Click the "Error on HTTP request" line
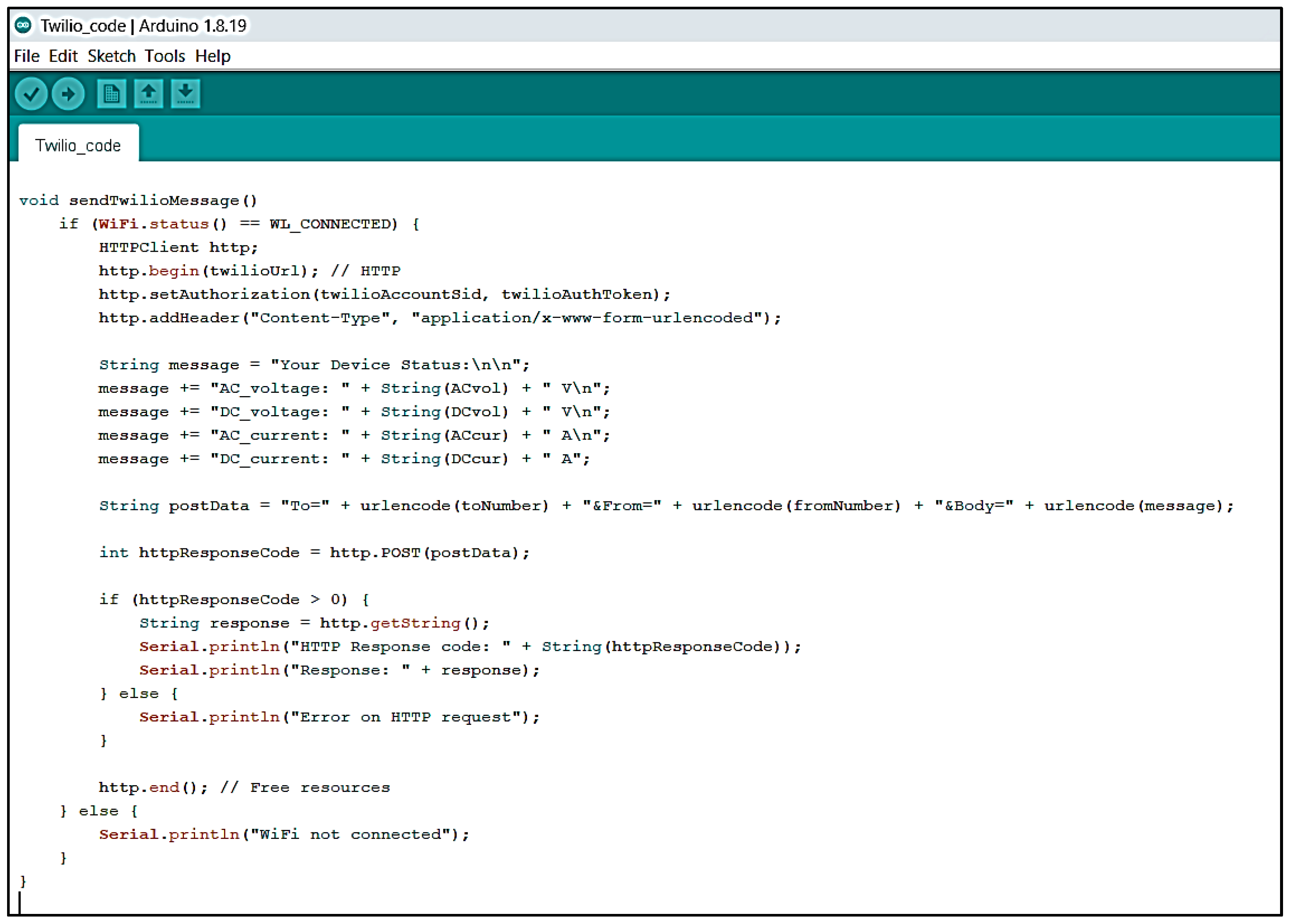1289x924 pixels. [x=339, y=717]
